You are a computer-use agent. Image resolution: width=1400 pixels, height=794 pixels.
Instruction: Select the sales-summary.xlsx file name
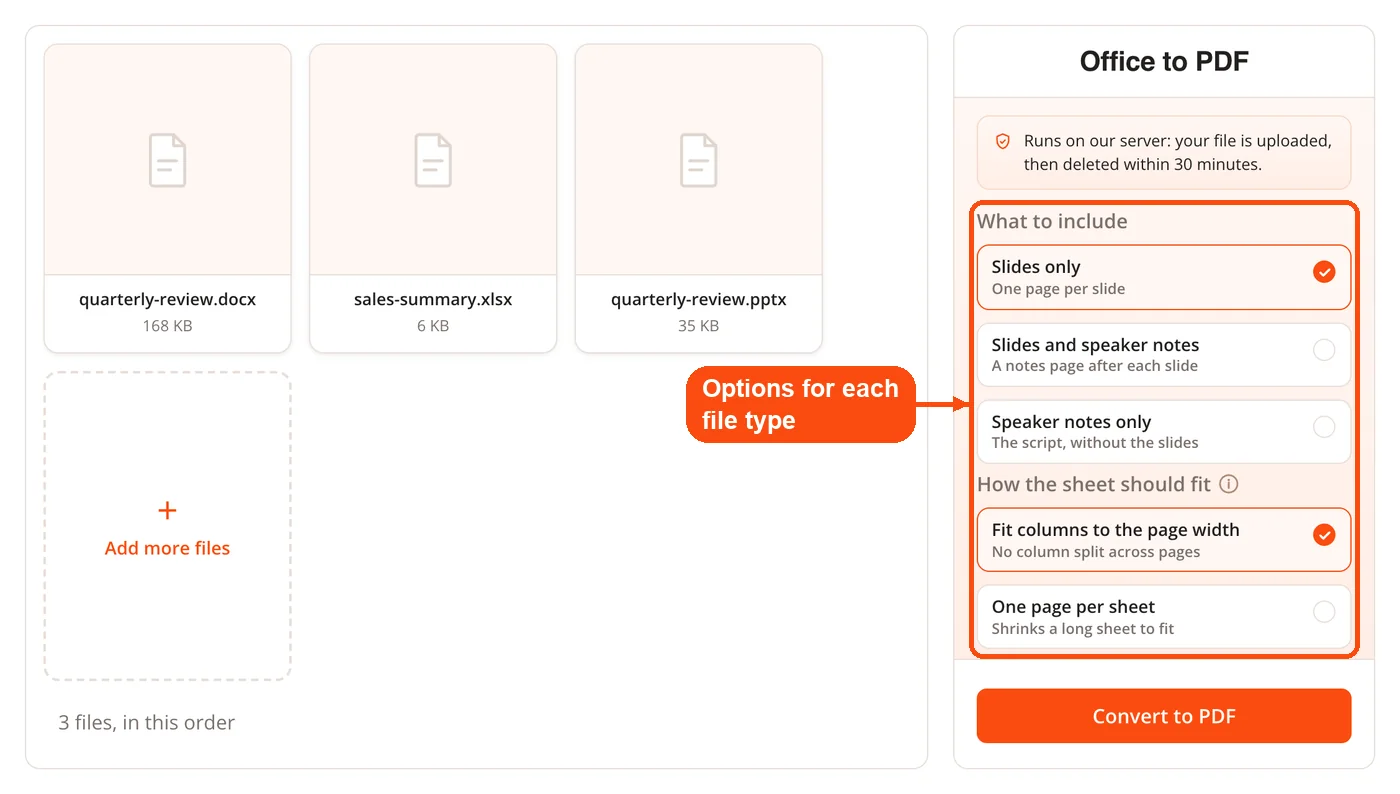(x=433, y=299)
